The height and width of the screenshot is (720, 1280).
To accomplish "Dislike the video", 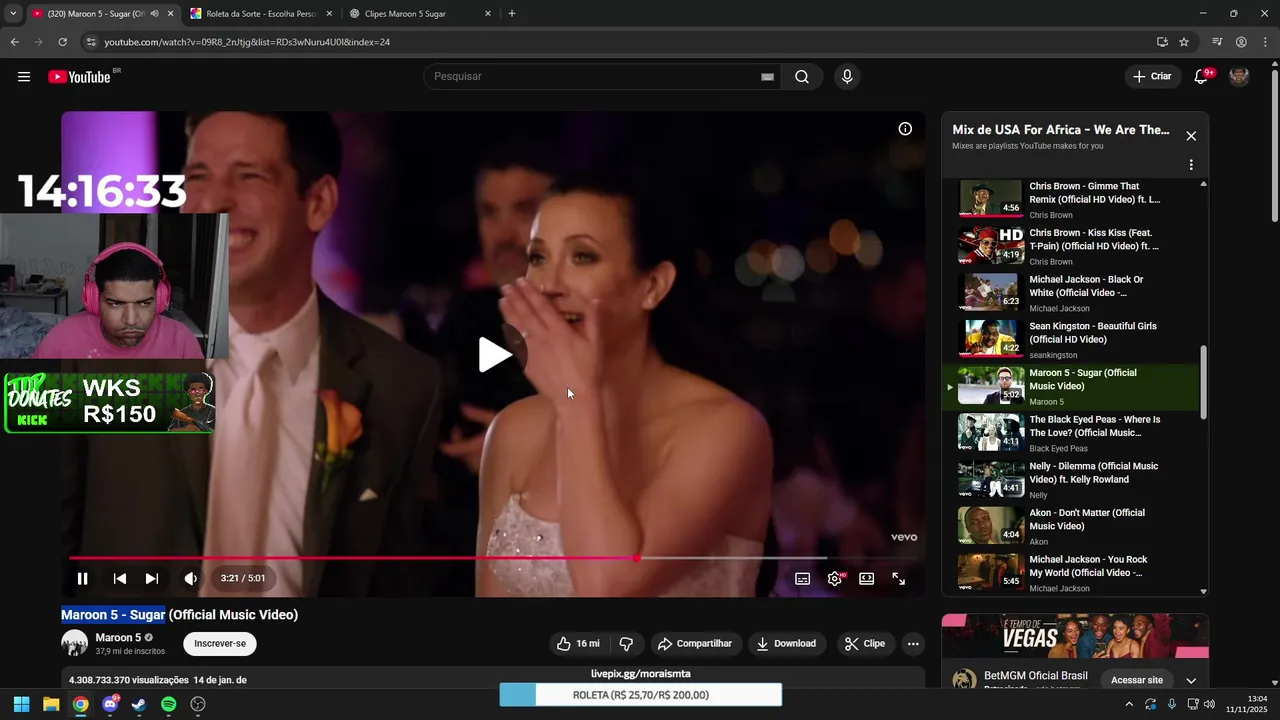I will (x=627, y=644).
